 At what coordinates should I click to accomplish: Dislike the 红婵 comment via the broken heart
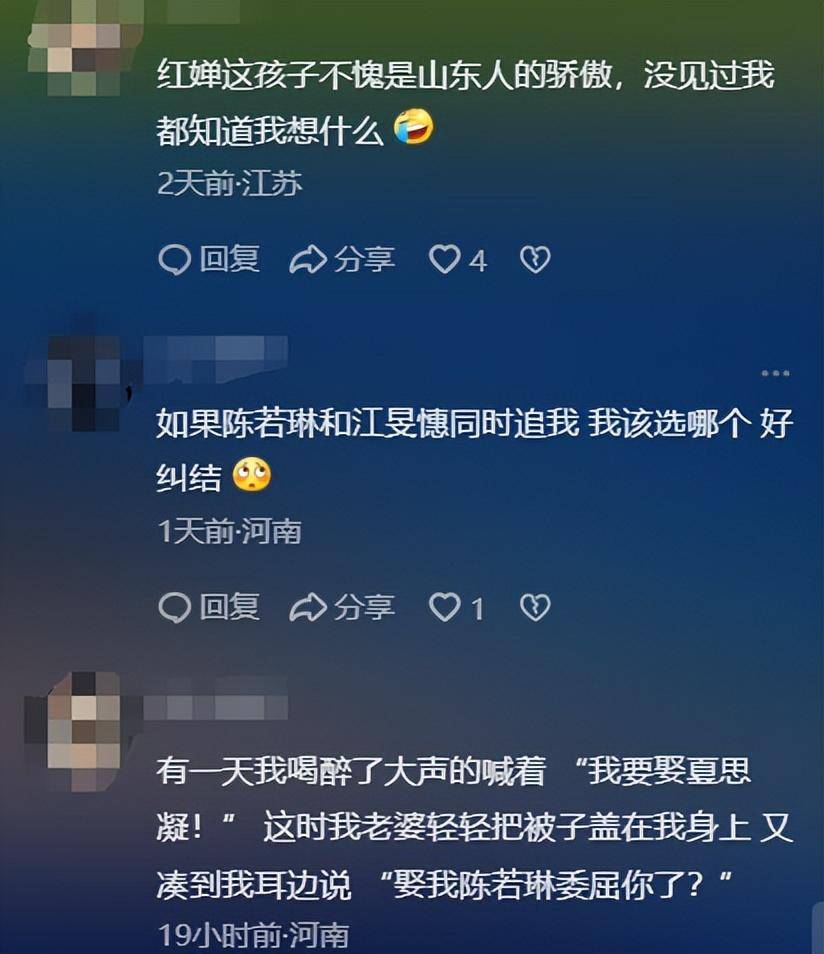tap(536, 260)
